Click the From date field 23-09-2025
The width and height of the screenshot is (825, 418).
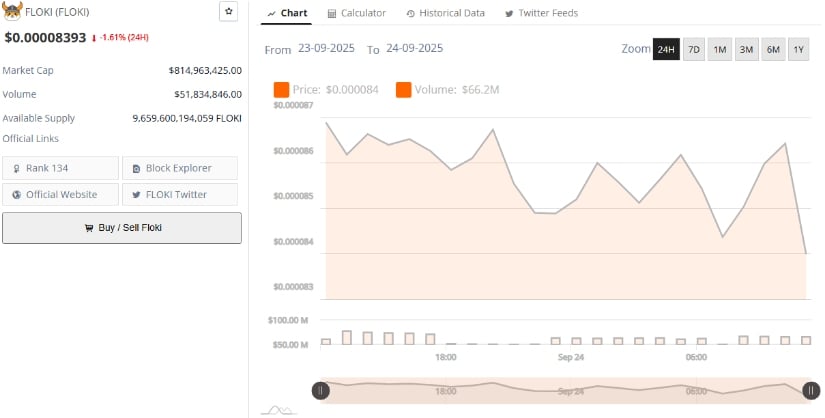click(326, 48)
